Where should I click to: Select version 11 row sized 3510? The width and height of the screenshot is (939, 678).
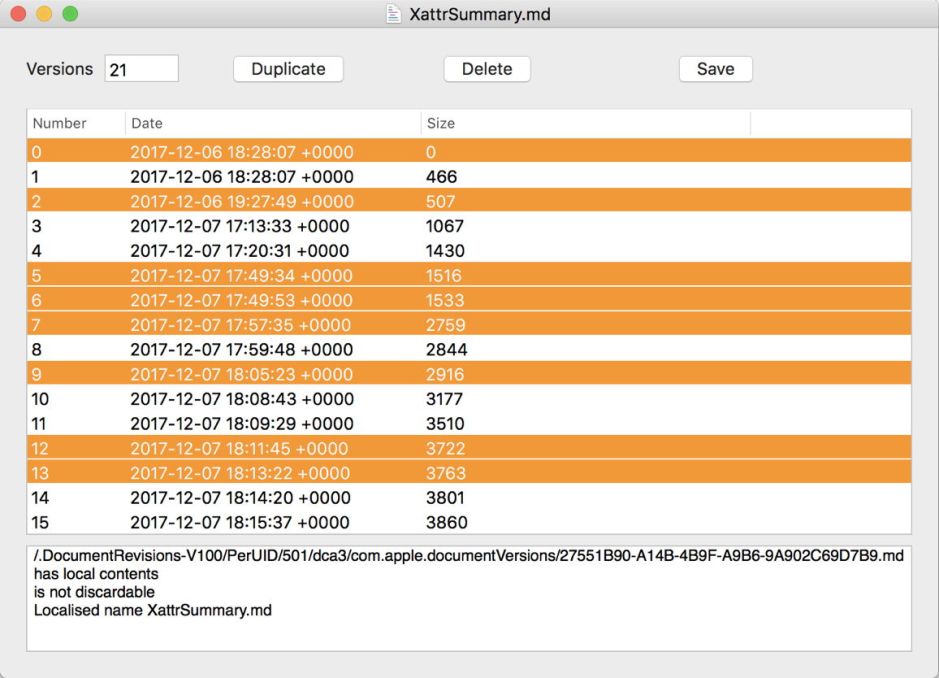tap(240, 424)
